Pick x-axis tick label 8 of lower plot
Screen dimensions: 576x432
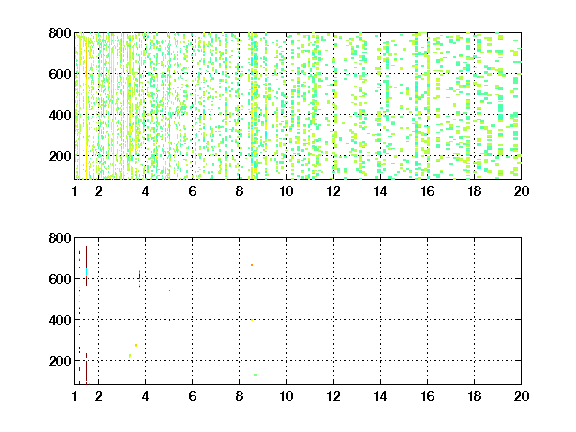tap(240, 396)
